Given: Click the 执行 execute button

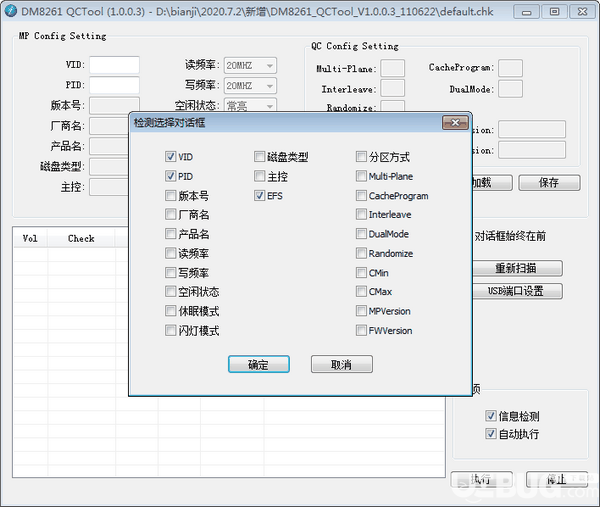Looking at the screenshot, I should tap(481, 479).
